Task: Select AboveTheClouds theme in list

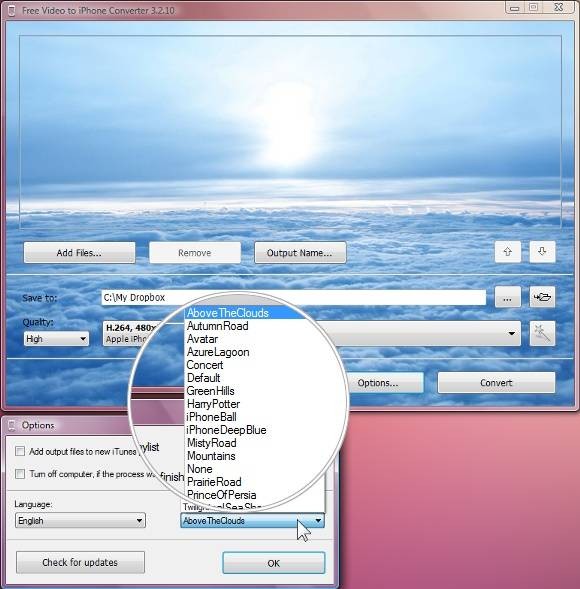Action: tap(246, 313)
